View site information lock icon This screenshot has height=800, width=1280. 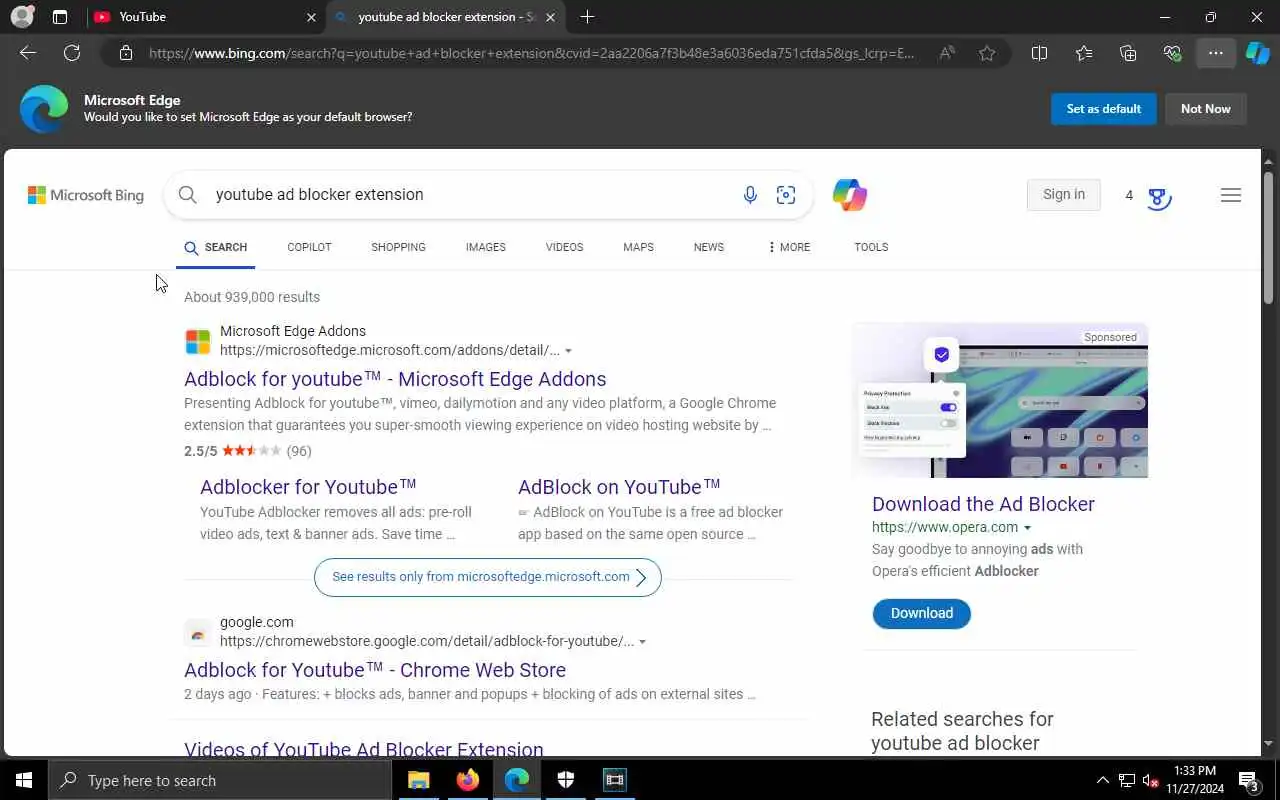click(126, 53)
